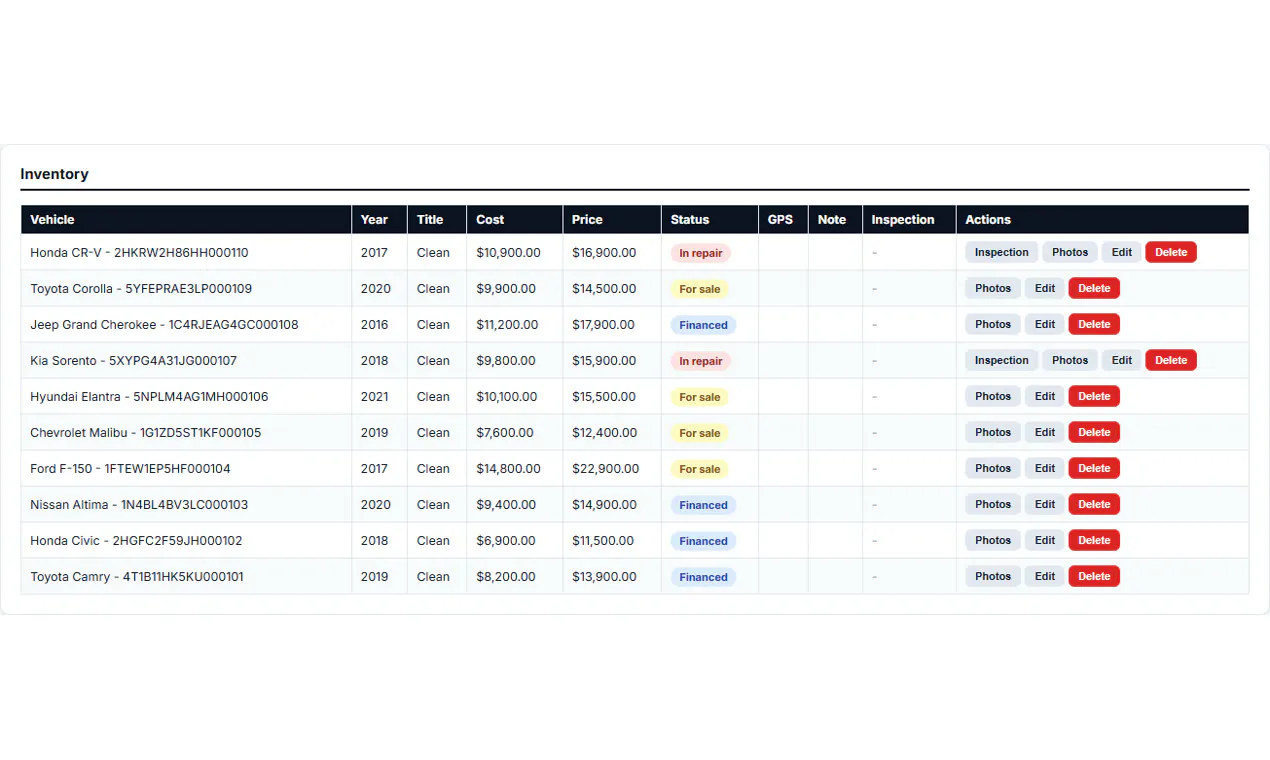Screen dimensions: 1270x760
Task: Select the Hyundai Elantra - 5NPLM4AG1MH000106 cell
Action: pyautogui.click(x=186, y=396)
